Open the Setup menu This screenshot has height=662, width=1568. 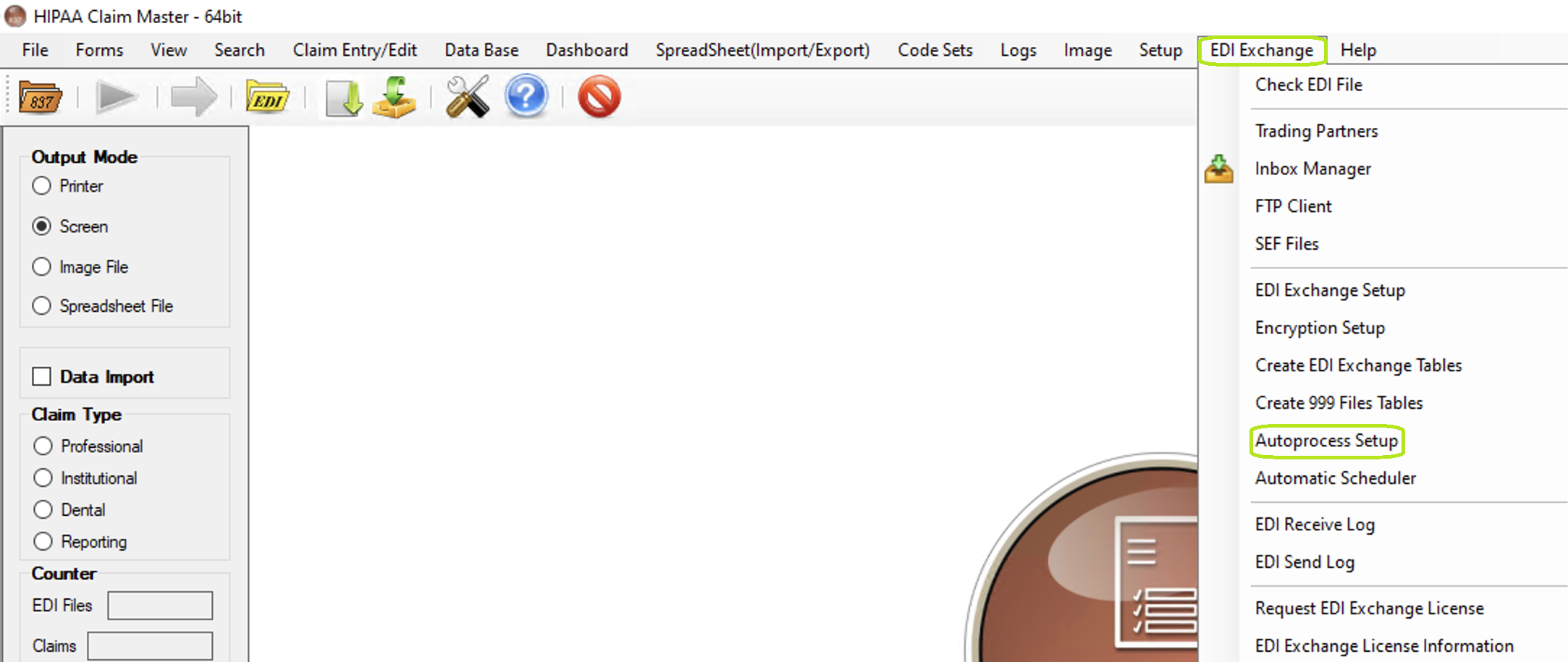click(1160, 50)
